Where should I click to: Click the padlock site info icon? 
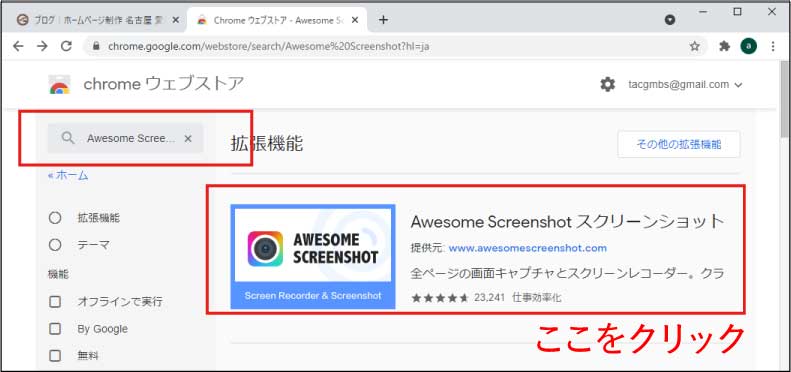[x=97, y=46]
